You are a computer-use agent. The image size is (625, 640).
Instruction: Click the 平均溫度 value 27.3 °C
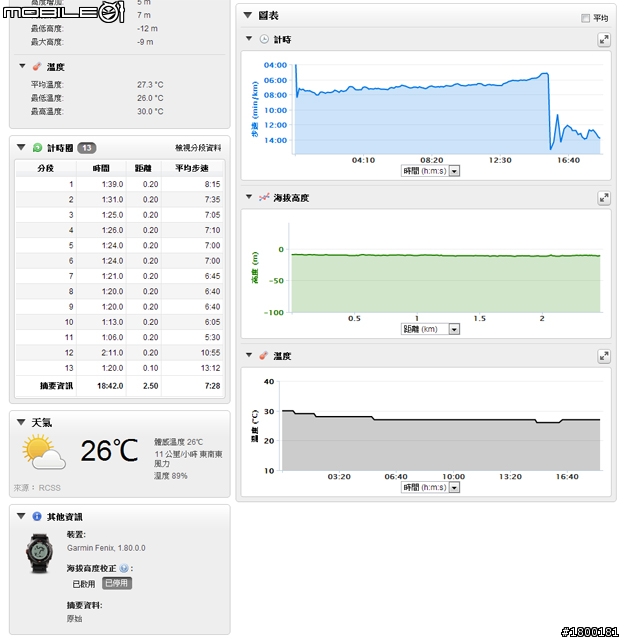pos(150,84)
